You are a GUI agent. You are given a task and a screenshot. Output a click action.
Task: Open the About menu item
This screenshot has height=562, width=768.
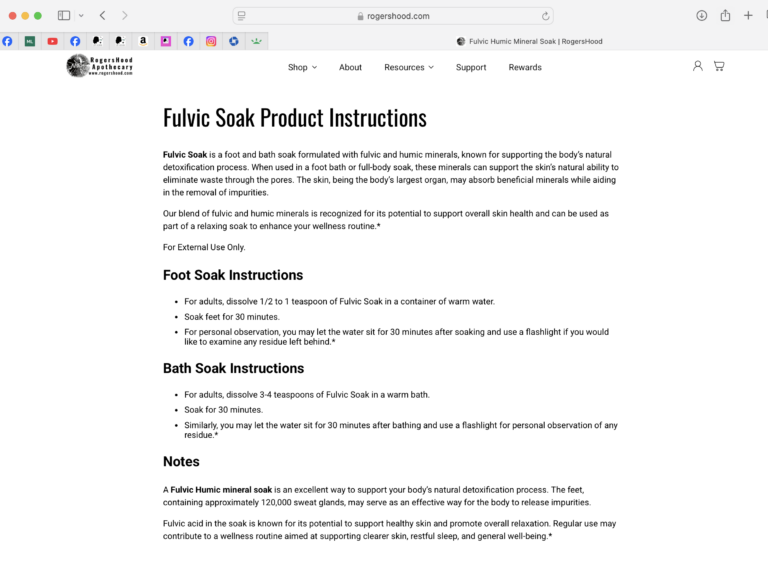tap(350, 67)
